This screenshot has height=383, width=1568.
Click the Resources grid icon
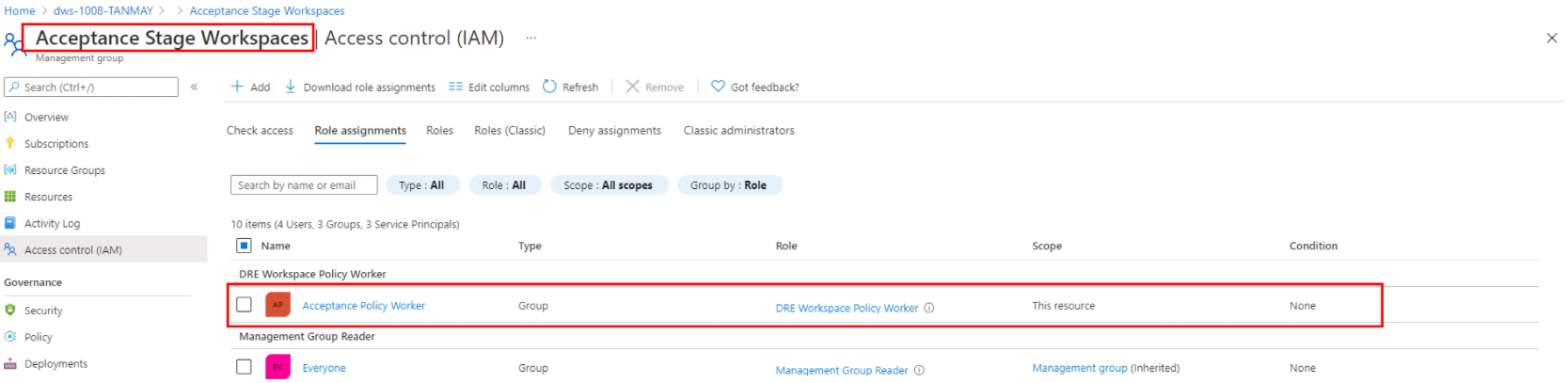(10, 197)
